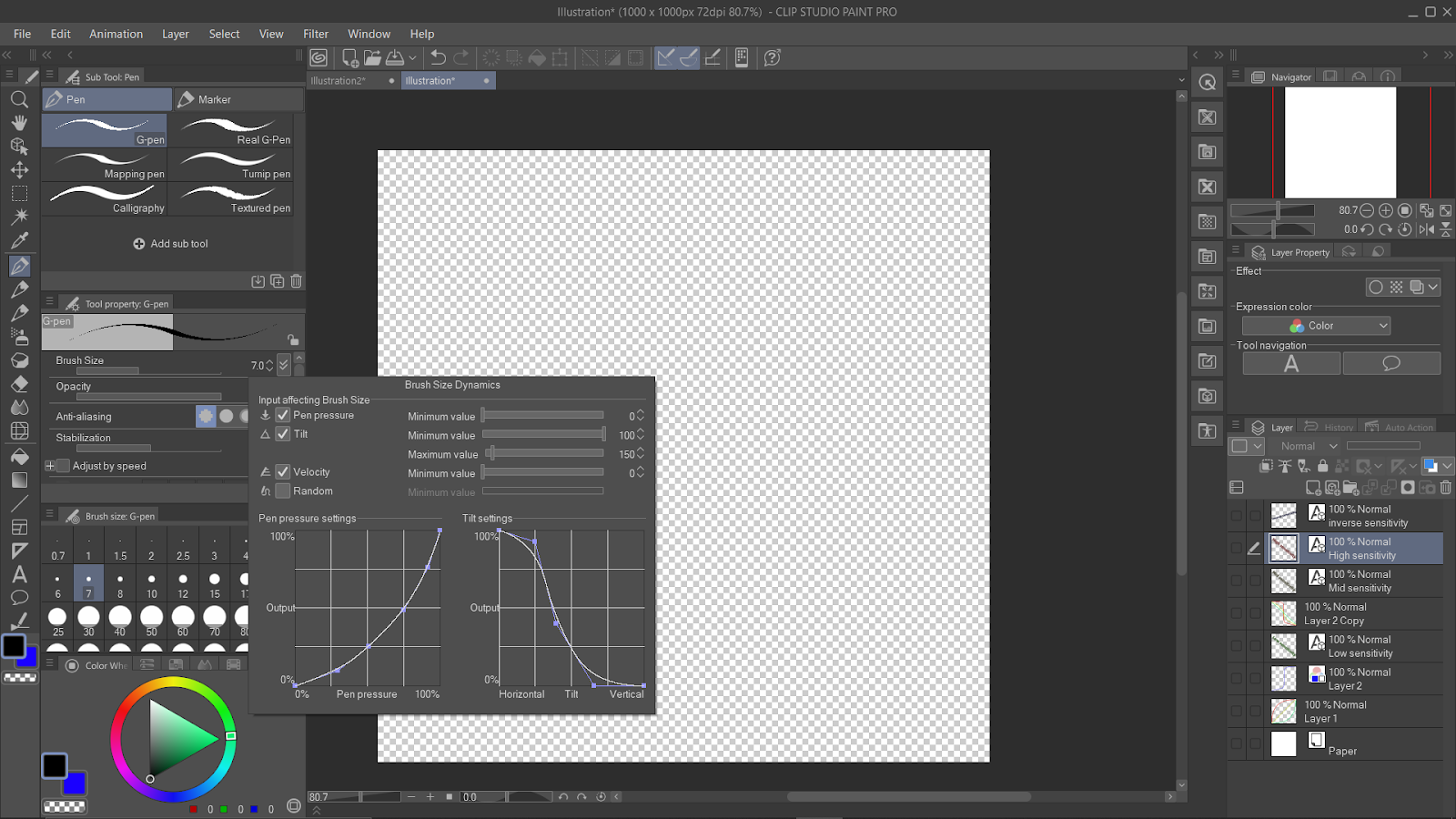The width and height of the screenshot is (1456, 819).
Task: Click the Redo arrow icon
Action: (461, 57)
